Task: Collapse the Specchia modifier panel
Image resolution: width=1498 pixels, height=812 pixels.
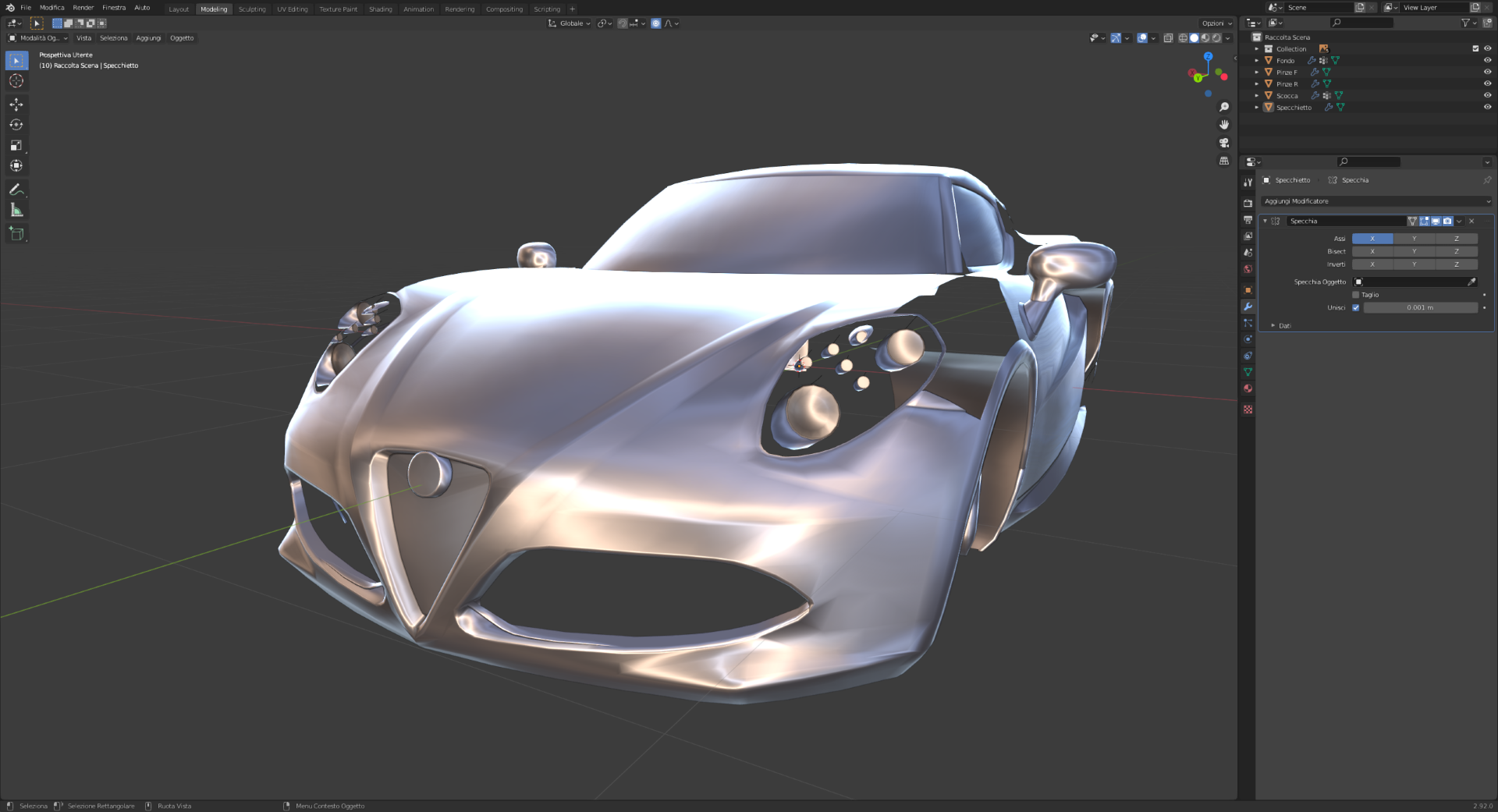Action: pos(1265,221)
